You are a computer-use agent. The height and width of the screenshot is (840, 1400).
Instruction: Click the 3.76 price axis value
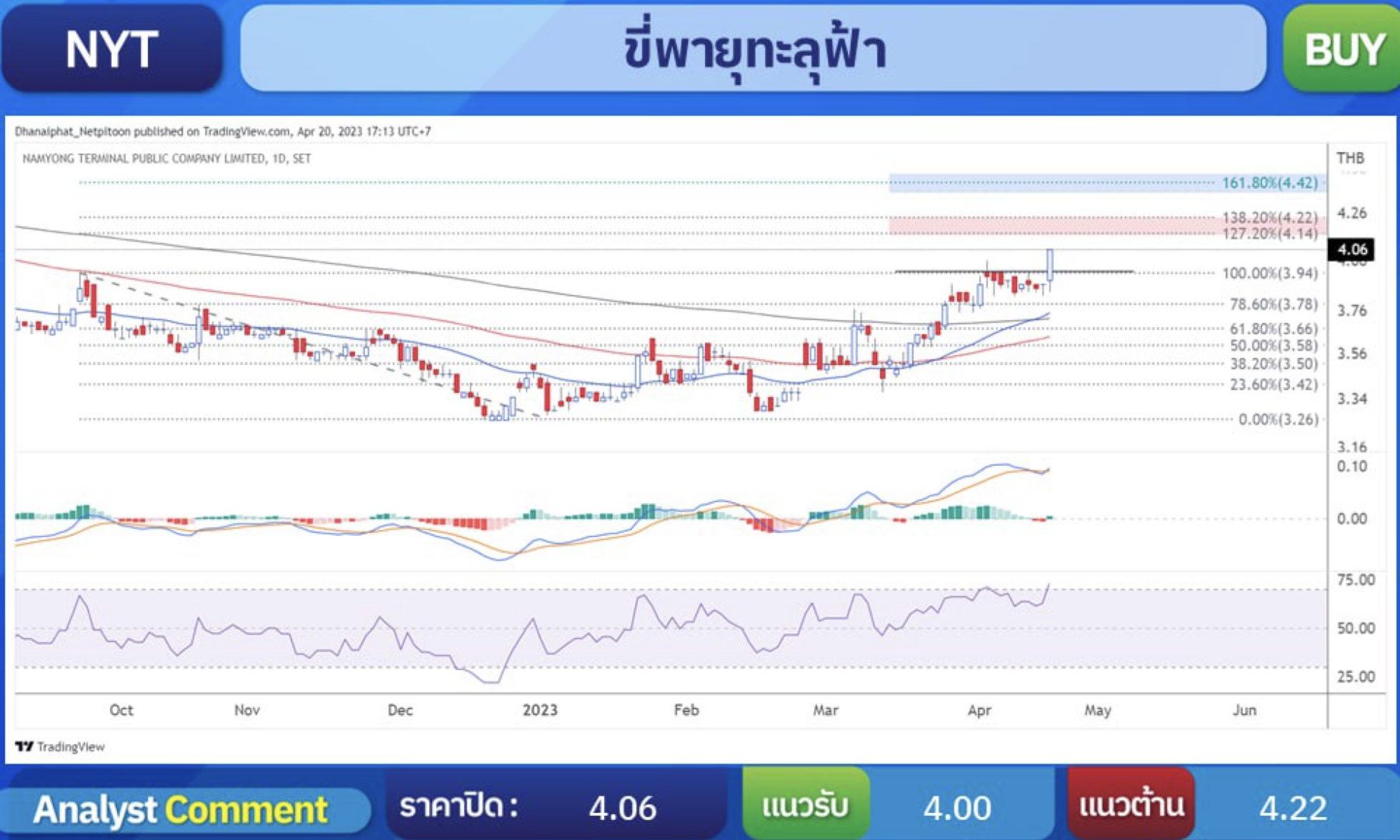point(1351,311)
